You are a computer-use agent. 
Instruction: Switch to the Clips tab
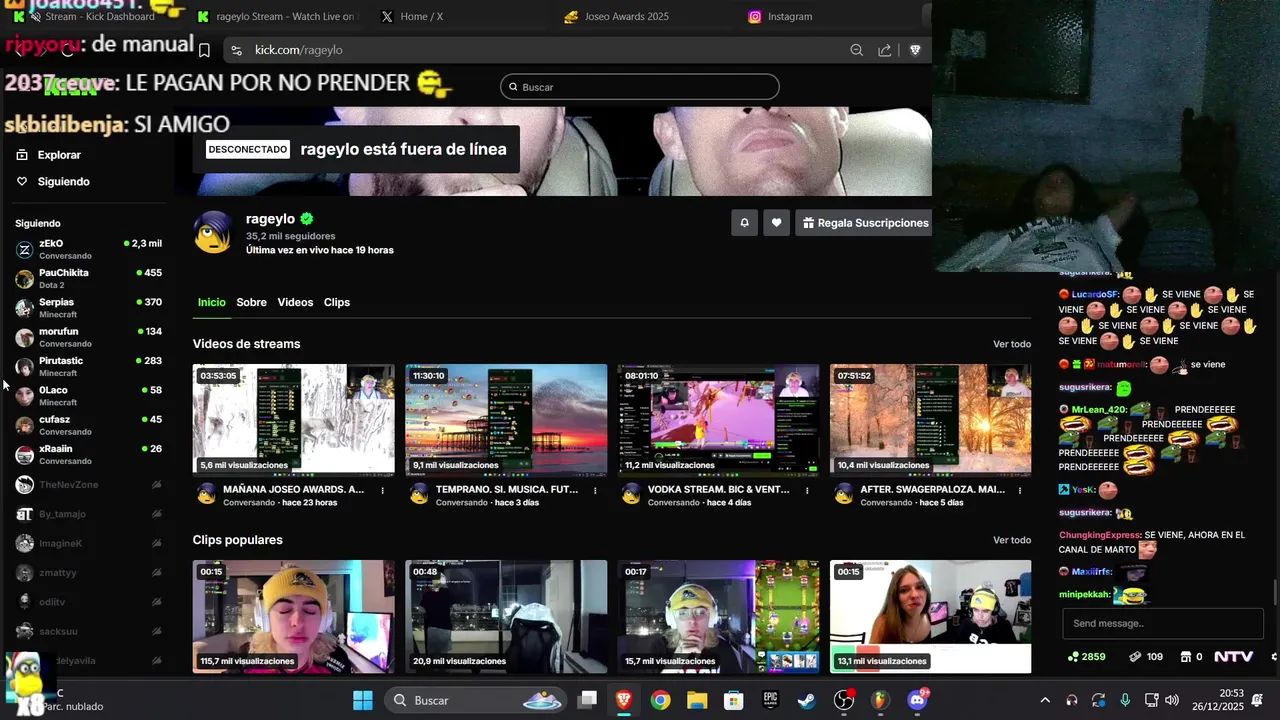337,302
